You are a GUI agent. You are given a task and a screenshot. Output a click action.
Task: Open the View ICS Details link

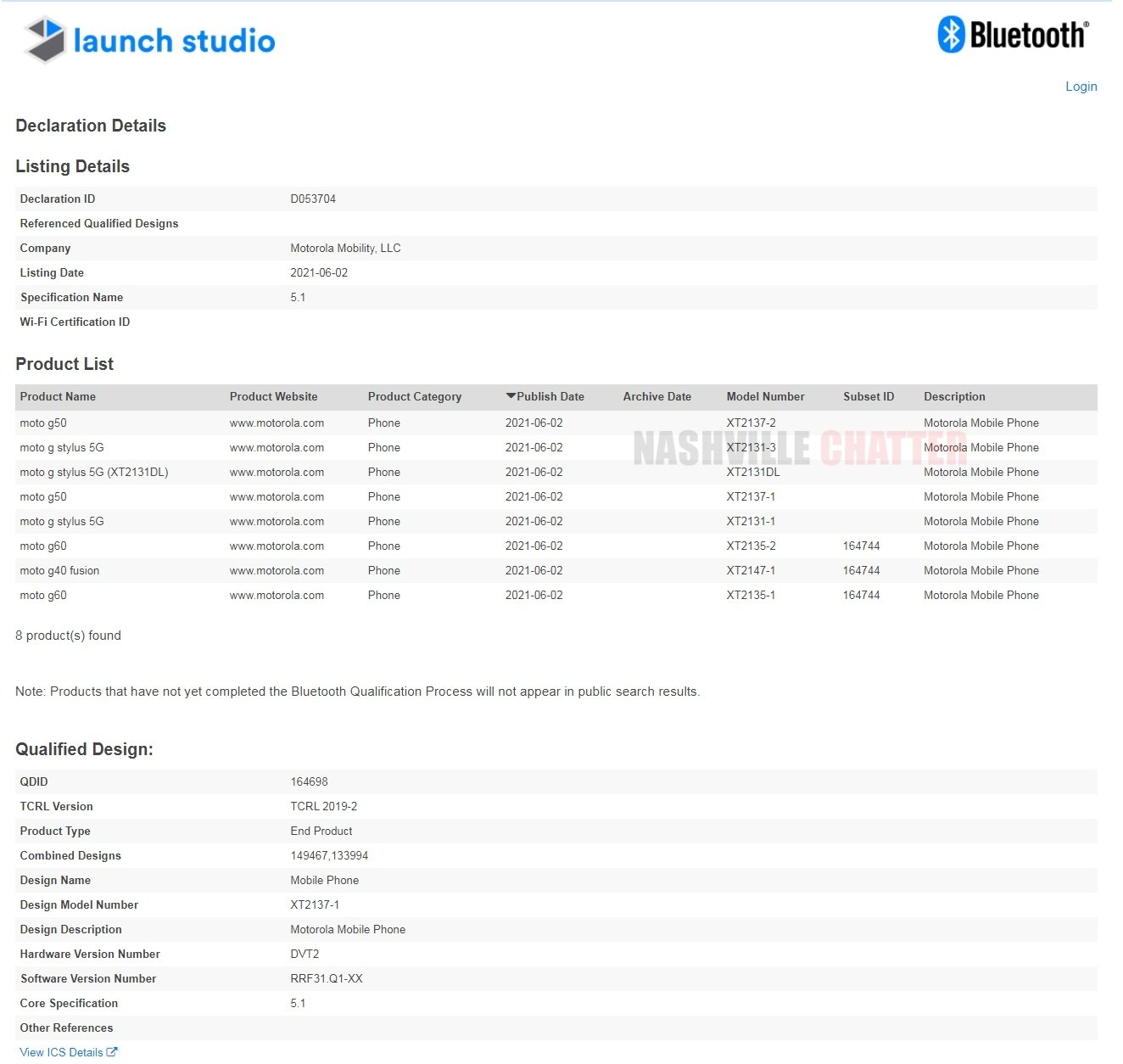tap(61, 1052)
